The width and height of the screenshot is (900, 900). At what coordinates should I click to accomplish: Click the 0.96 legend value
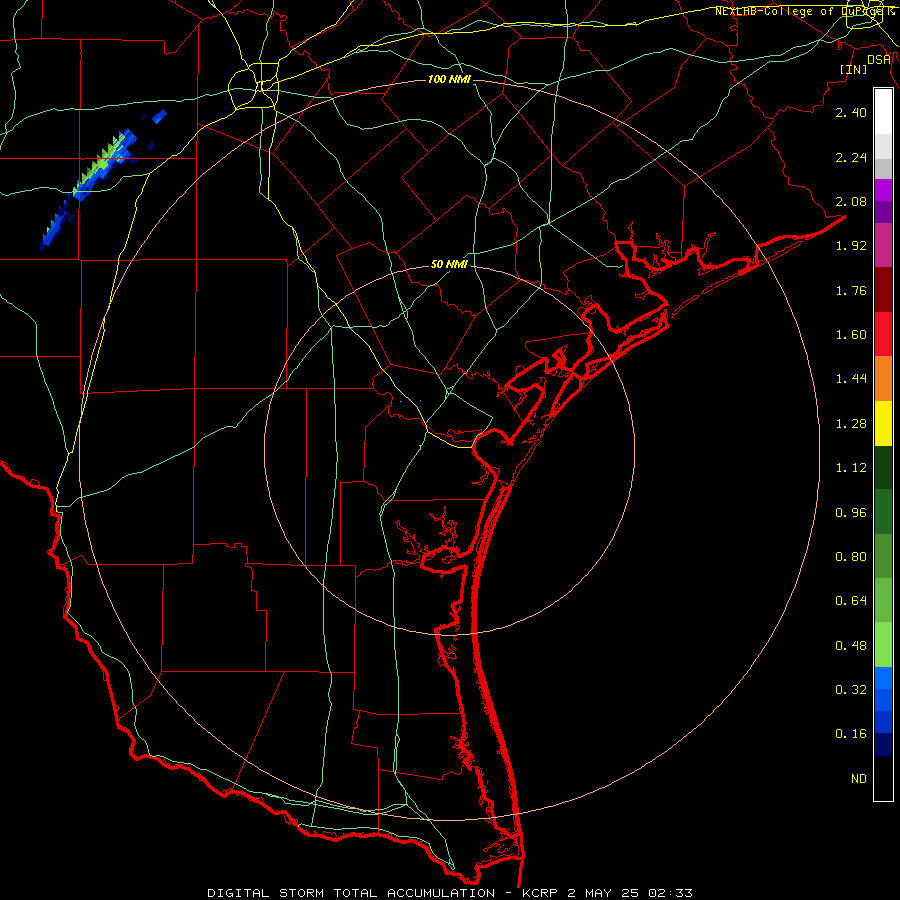[x=851, y=513]
